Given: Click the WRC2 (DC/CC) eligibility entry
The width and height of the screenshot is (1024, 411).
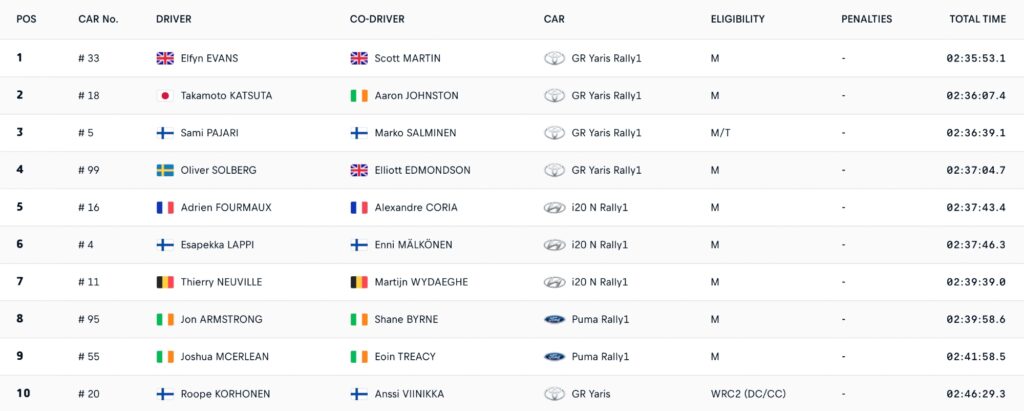Looking at the screenshot, I should pyautogui.click(x=749, y=394).
